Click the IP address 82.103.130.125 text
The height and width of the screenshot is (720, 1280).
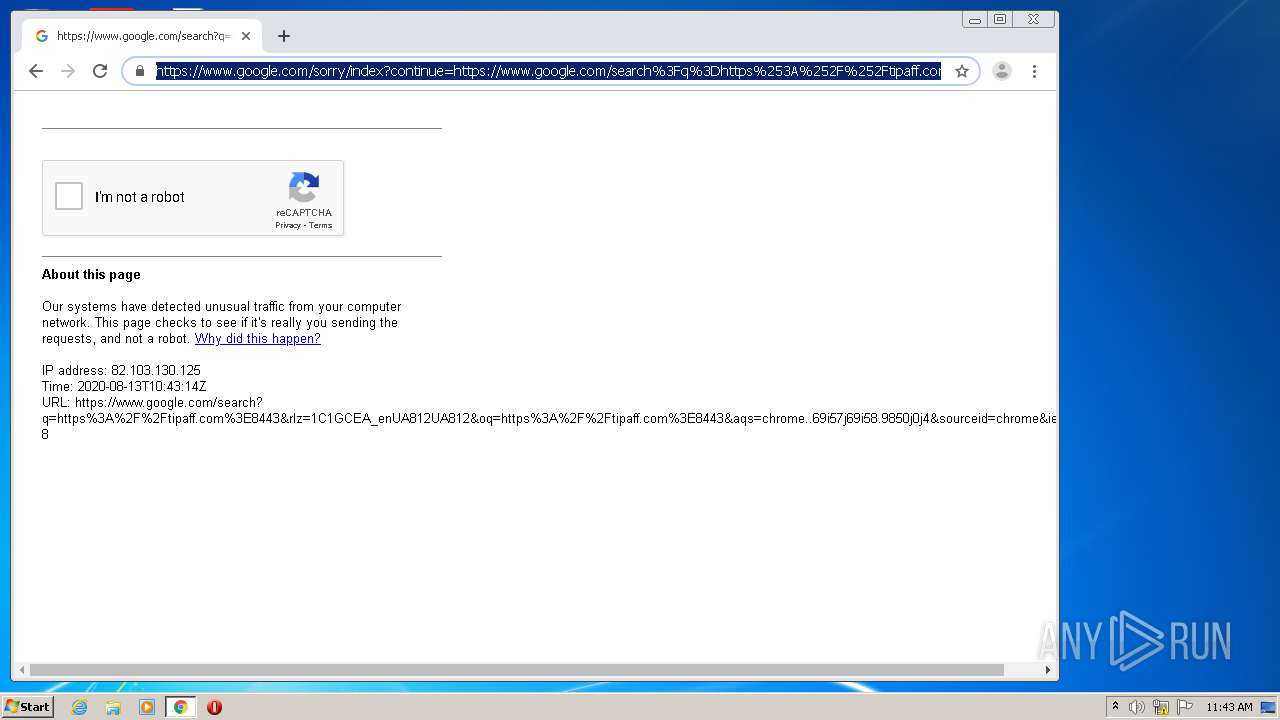(121, 371)
